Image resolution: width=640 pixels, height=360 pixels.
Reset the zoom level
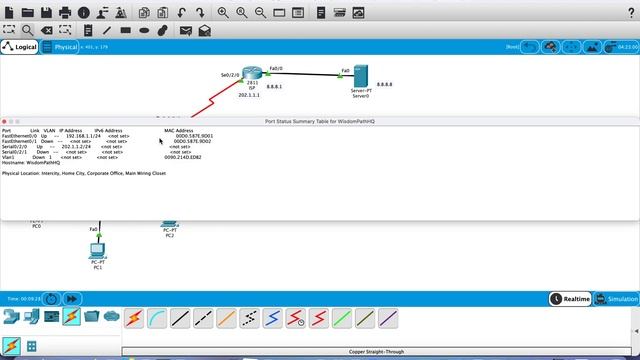pos(242,13)
